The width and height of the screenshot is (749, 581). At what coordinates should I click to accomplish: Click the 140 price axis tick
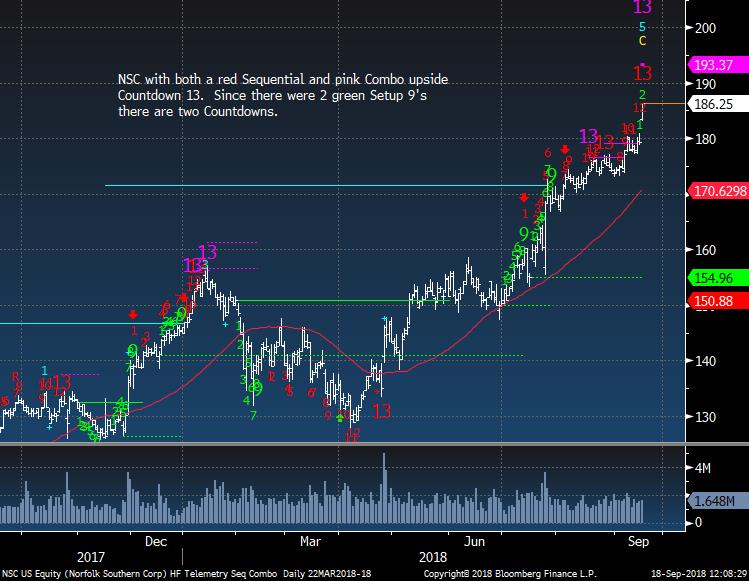point(706,361)
